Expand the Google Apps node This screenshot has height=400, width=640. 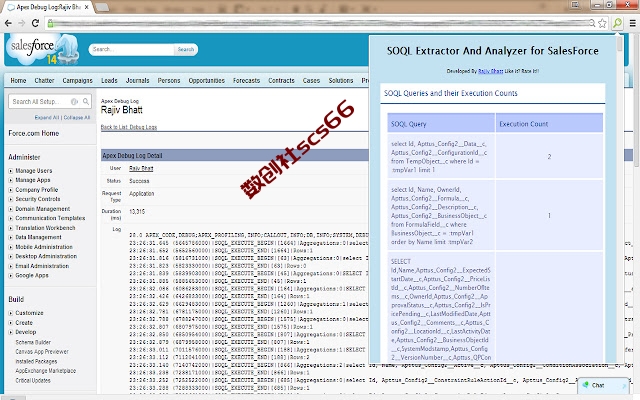point(11,276)
